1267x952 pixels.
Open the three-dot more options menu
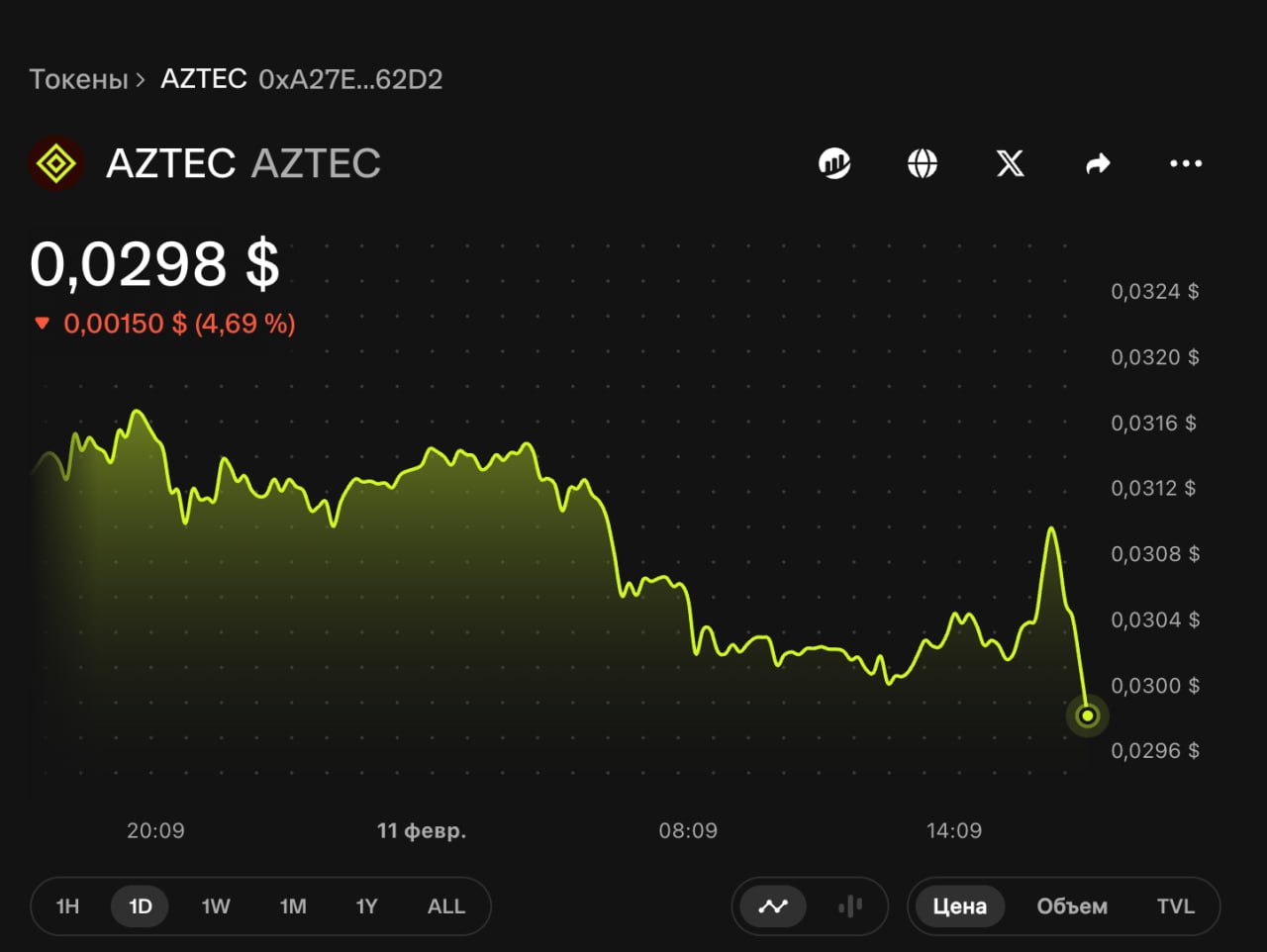[1186, 163]
